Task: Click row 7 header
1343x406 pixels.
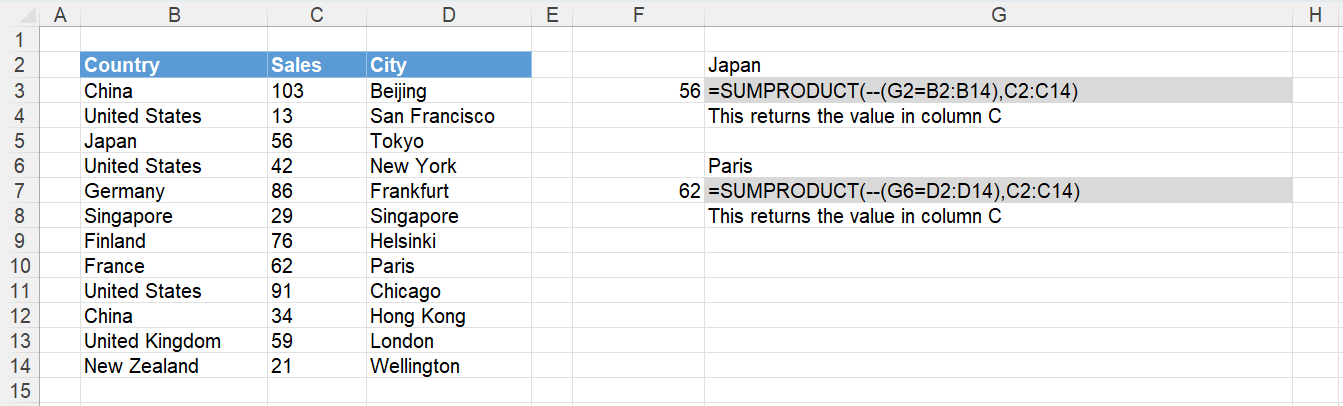Action: coord(19,191)
